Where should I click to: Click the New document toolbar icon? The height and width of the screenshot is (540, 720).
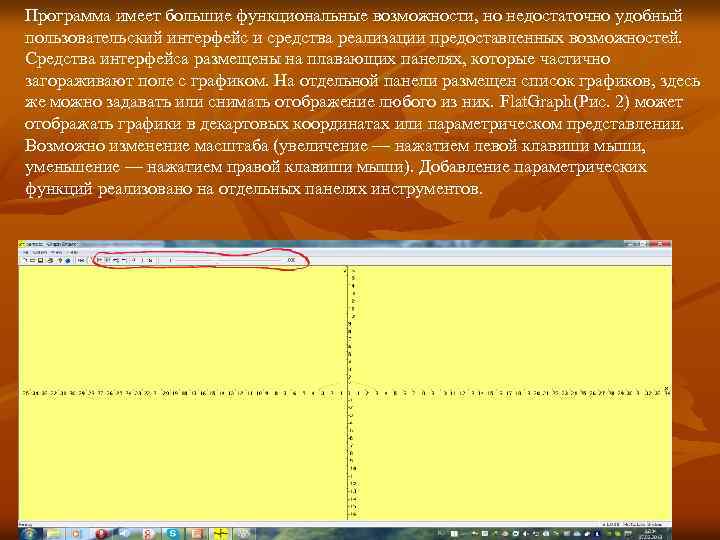pyautogui.click(x=26, y=260)
